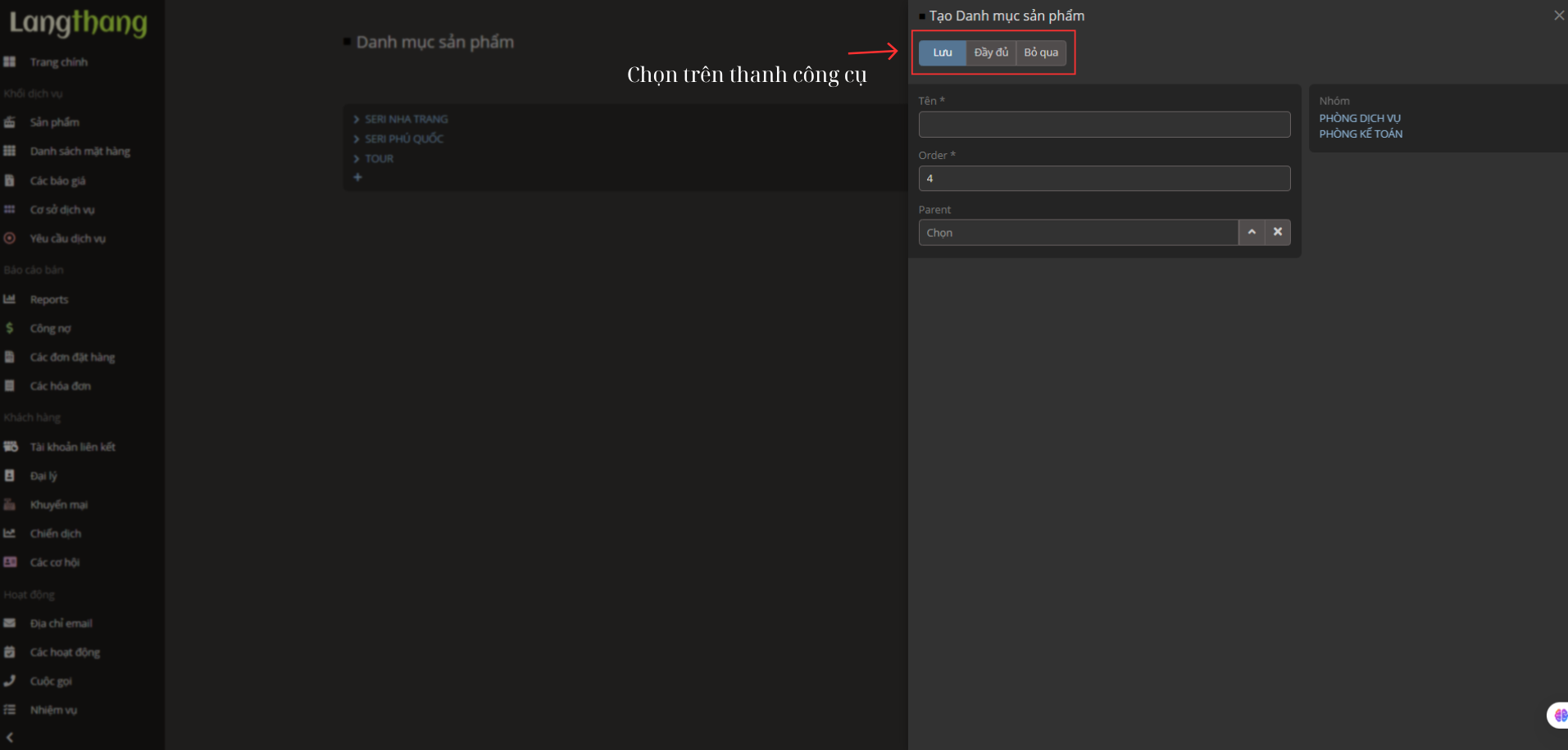The width and height of the screenshot is (1568, 750).
Task: Click the Yêu cầu dịch vụ icon
Action: click(10, 239)
